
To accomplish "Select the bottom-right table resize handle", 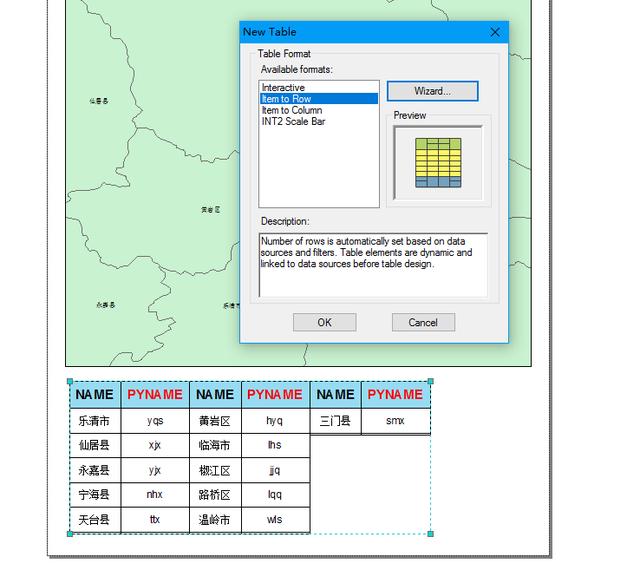I will tap(431, 534).
